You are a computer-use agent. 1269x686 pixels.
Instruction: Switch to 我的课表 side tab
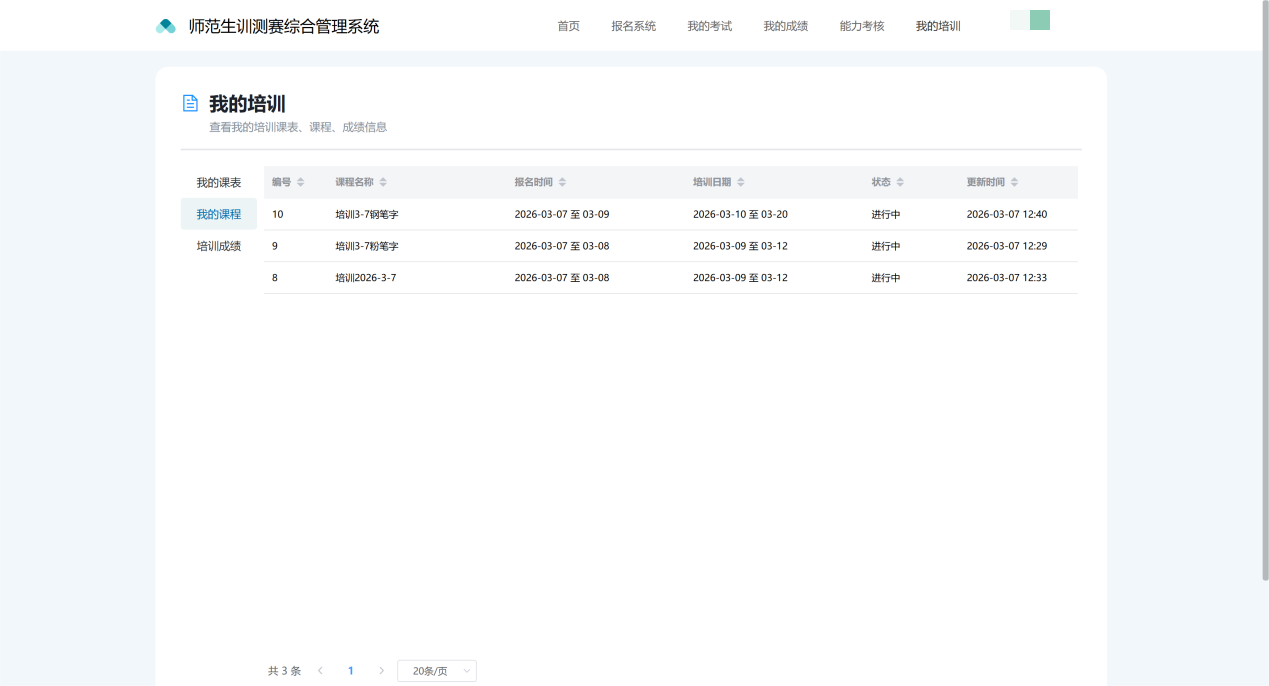click(x=219, y=183)
